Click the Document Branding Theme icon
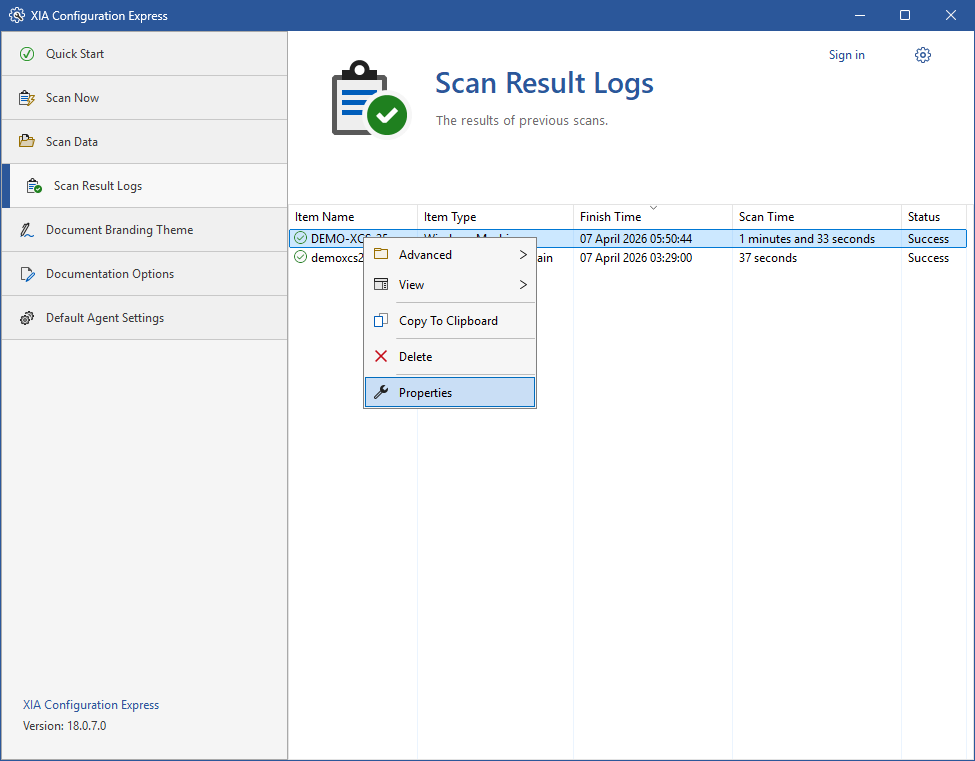The height and width of the screenshot is (761, 975). pos(27,230)
